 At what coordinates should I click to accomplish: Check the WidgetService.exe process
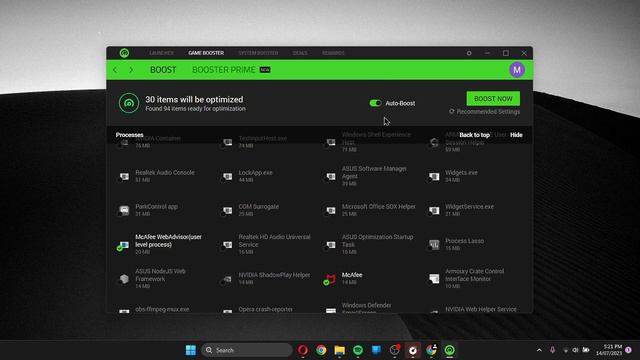tap(429, 214)
